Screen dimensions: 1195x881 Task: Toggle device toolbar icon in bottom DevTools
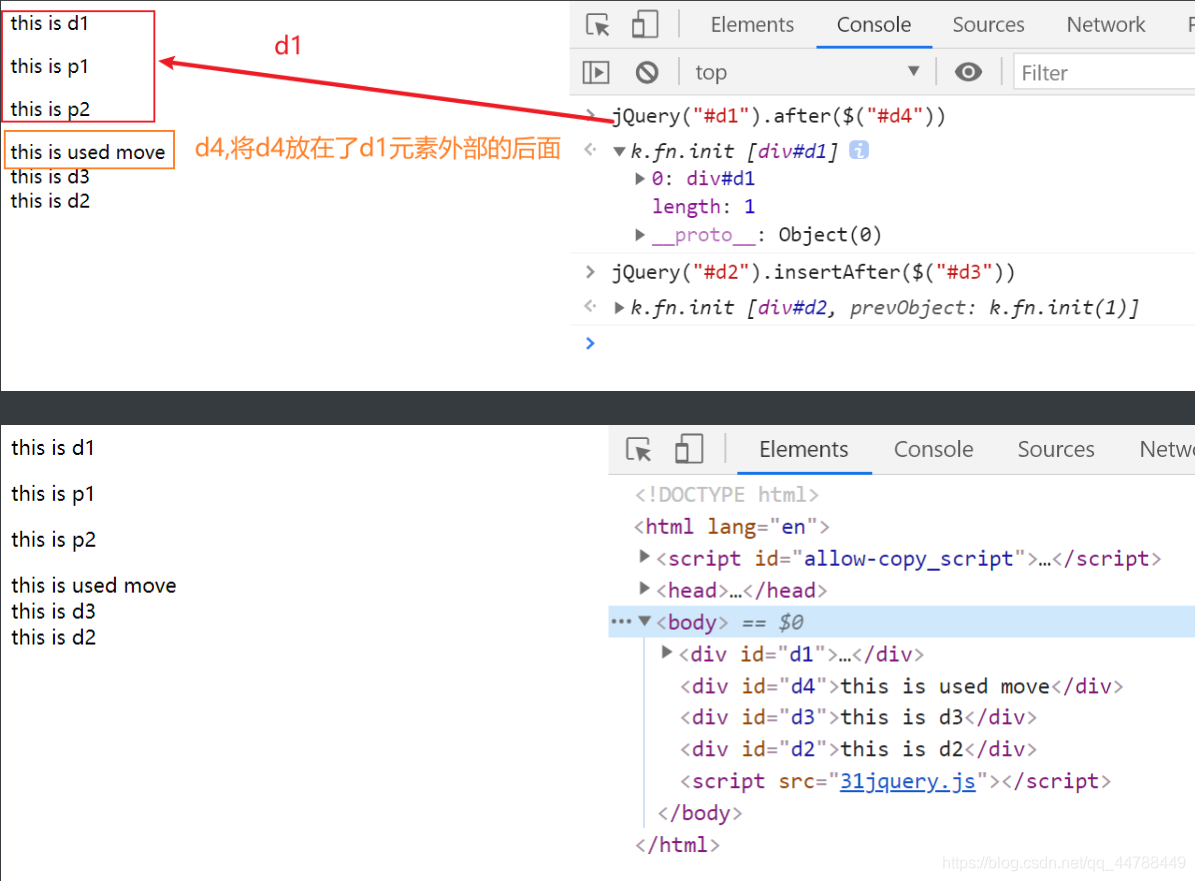[689, 449]
